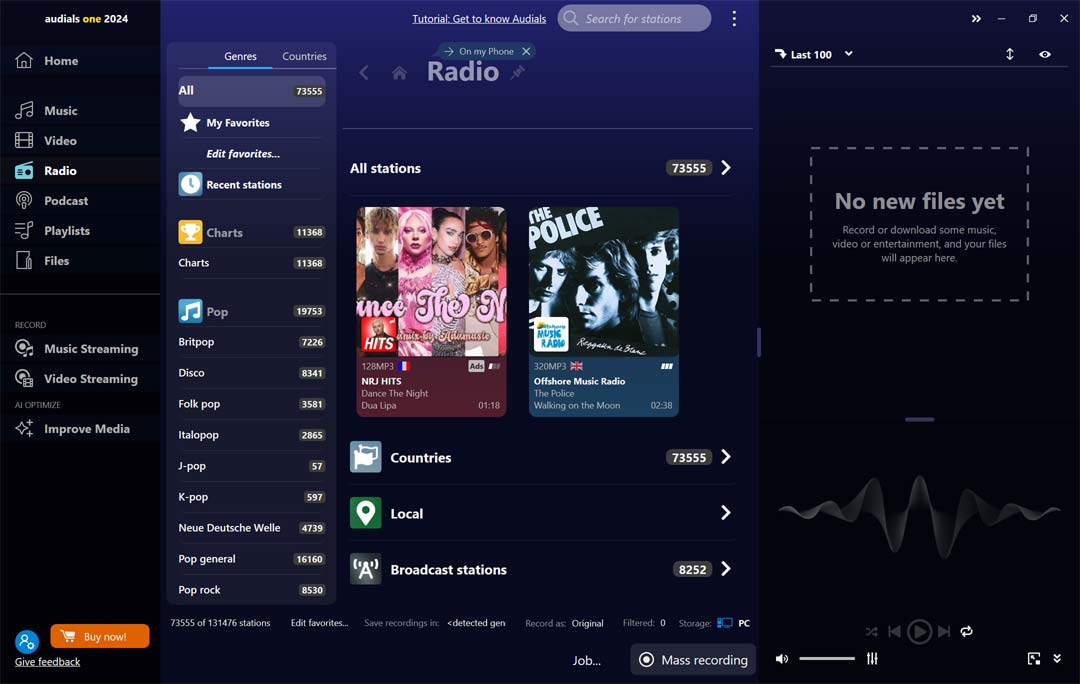The image size is (1080, 684).
Task: Click the Buy now button
Action: point(100,636)
